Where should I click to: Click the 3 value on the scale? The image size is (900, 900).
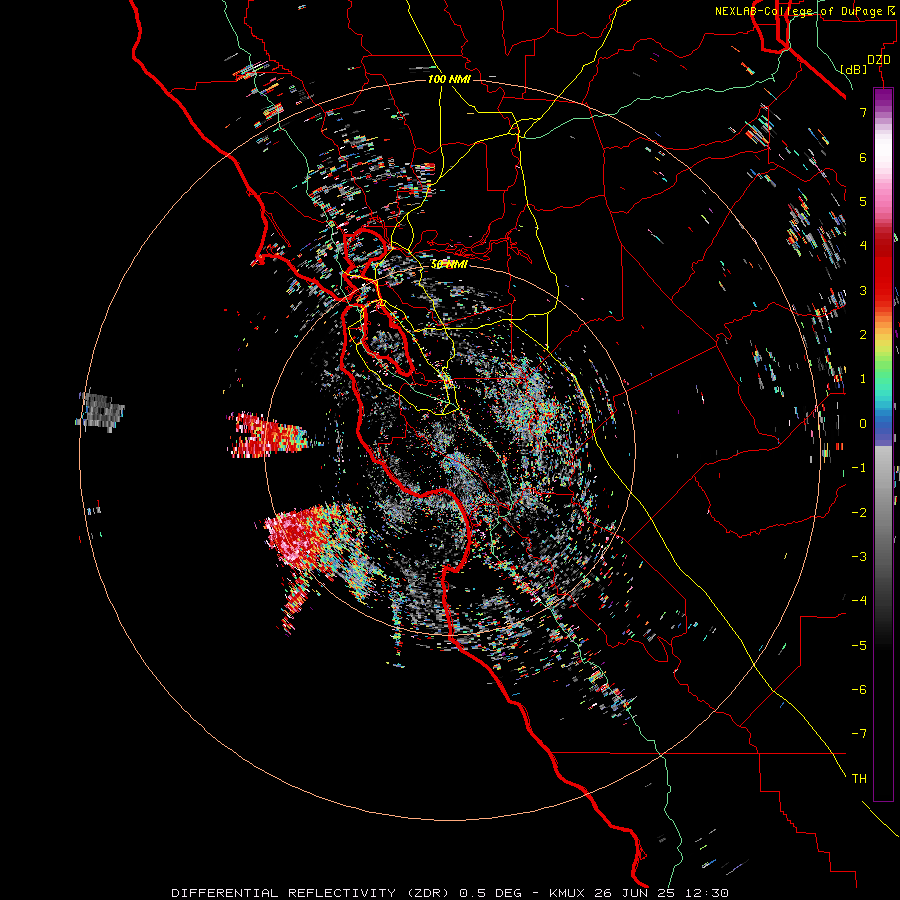coord(863,290)
